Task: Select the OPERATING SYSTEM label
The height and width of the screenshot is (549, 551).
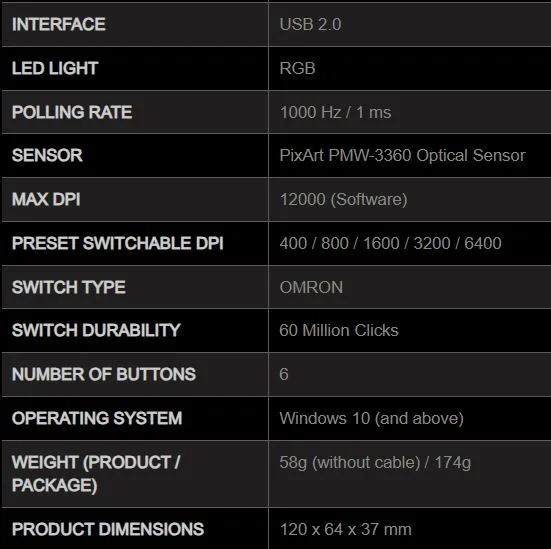Action: 97,418
